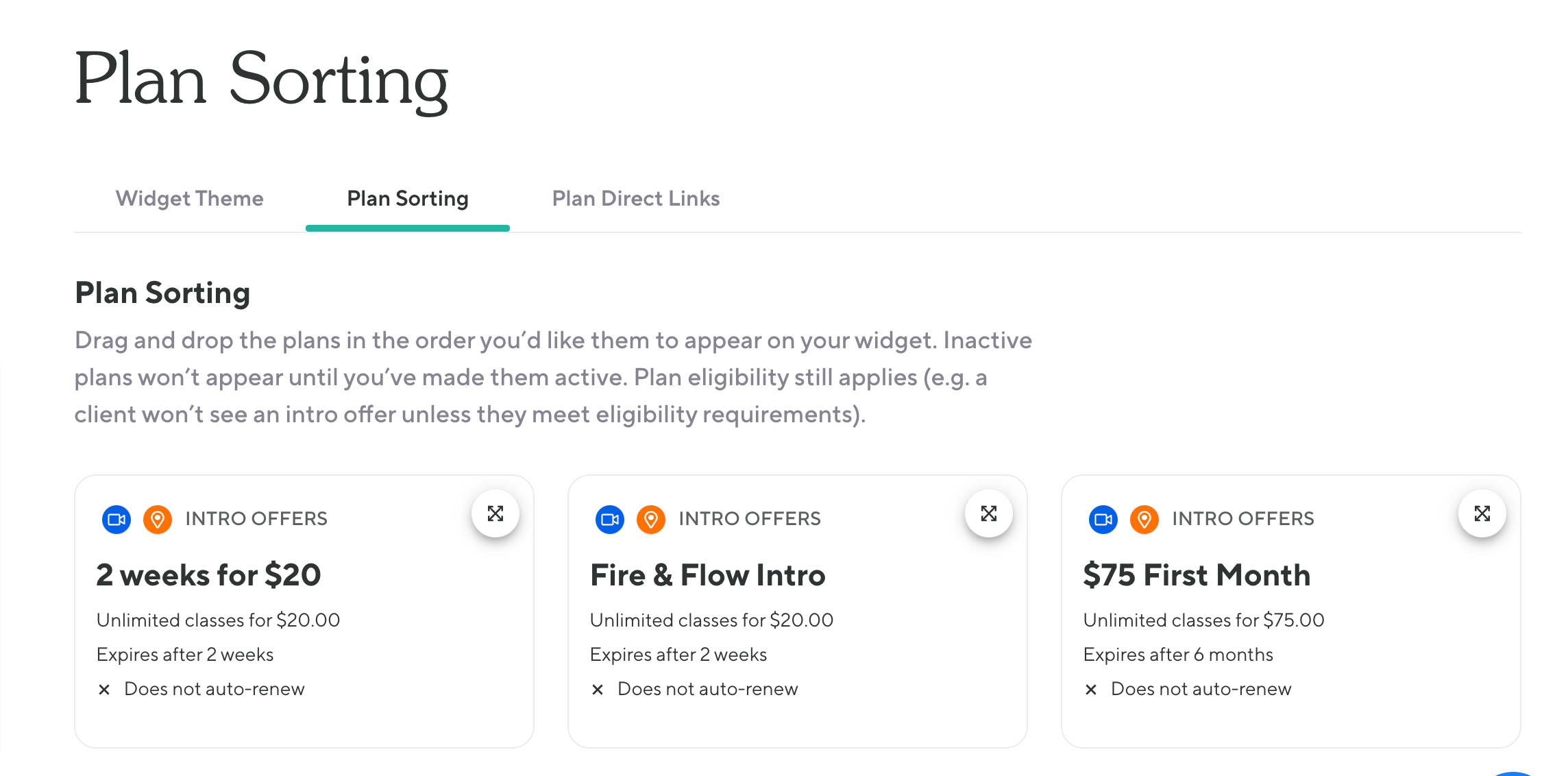Click the "$75 First Month" plan title

point(1197,575)
